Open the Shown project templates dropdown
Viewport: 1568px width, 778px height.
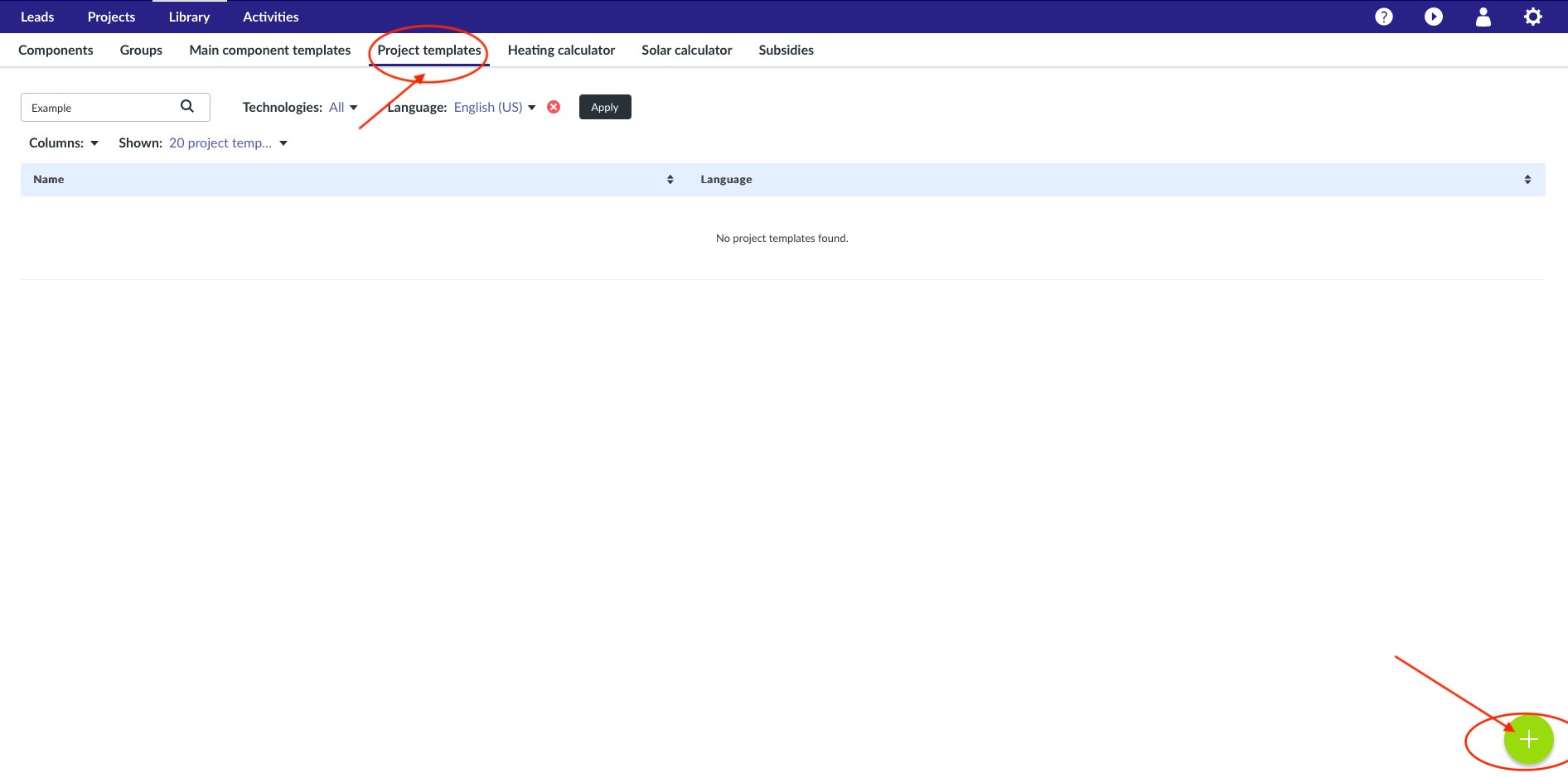(x=228, y=143)
